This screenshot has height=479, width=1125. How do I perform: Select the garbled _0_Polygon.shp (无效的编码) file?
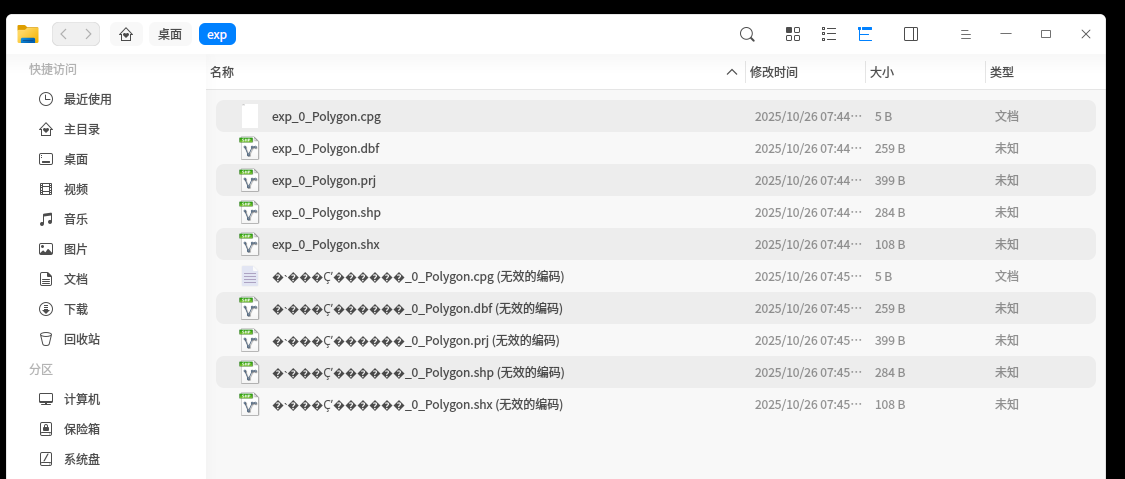[656, 372]
